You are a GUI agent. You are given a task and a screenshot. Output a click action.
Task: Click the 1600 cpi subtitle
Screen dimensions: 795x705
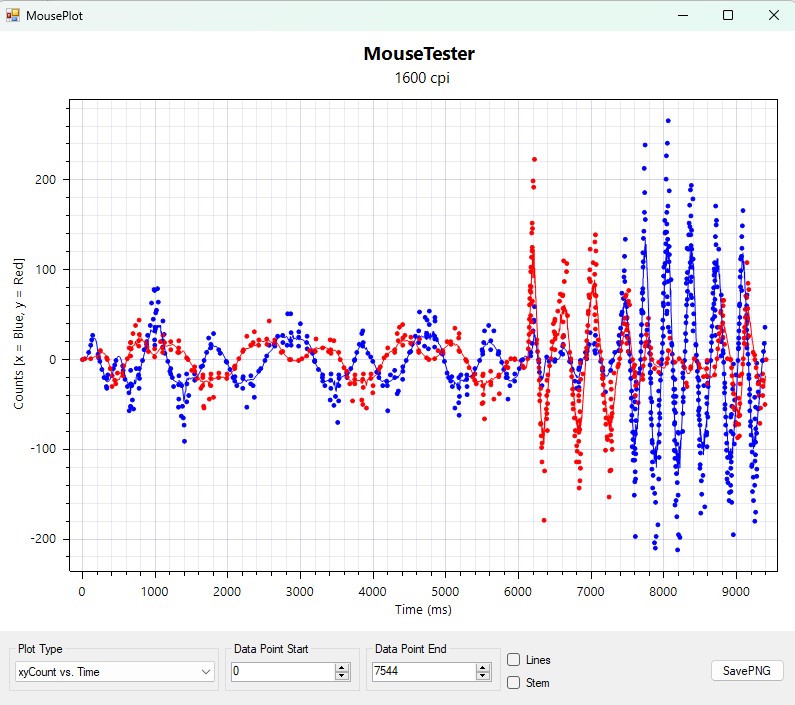419,78
